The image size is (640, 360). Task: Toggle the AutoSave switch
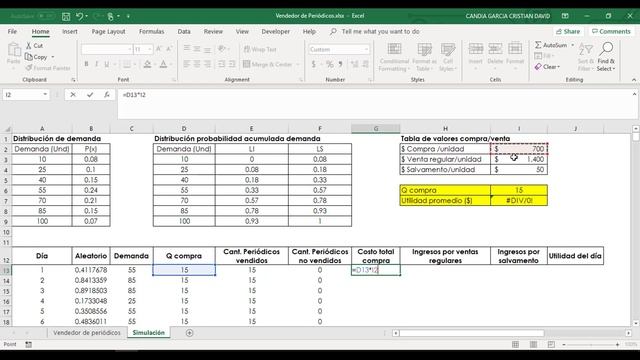point(46,16)
